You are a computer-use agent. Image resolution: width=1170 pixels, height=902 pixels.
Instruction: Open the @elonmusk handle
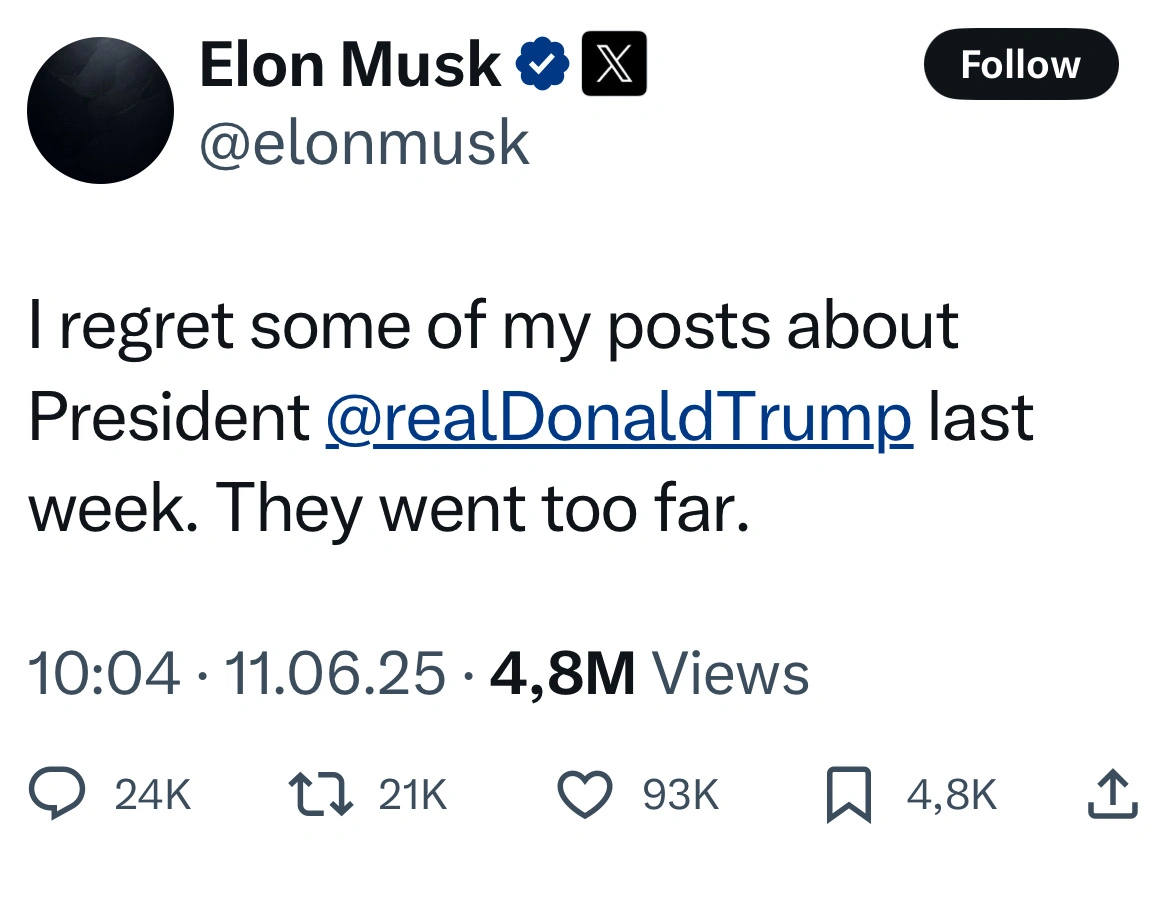point(364,142)
